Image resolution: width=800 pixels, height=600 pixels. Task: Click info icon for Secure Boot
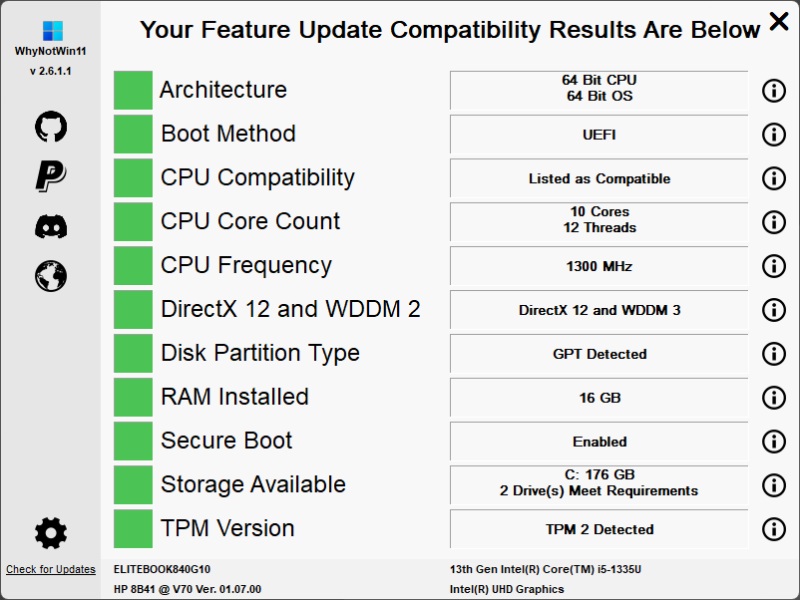click(x=774, y=441)
